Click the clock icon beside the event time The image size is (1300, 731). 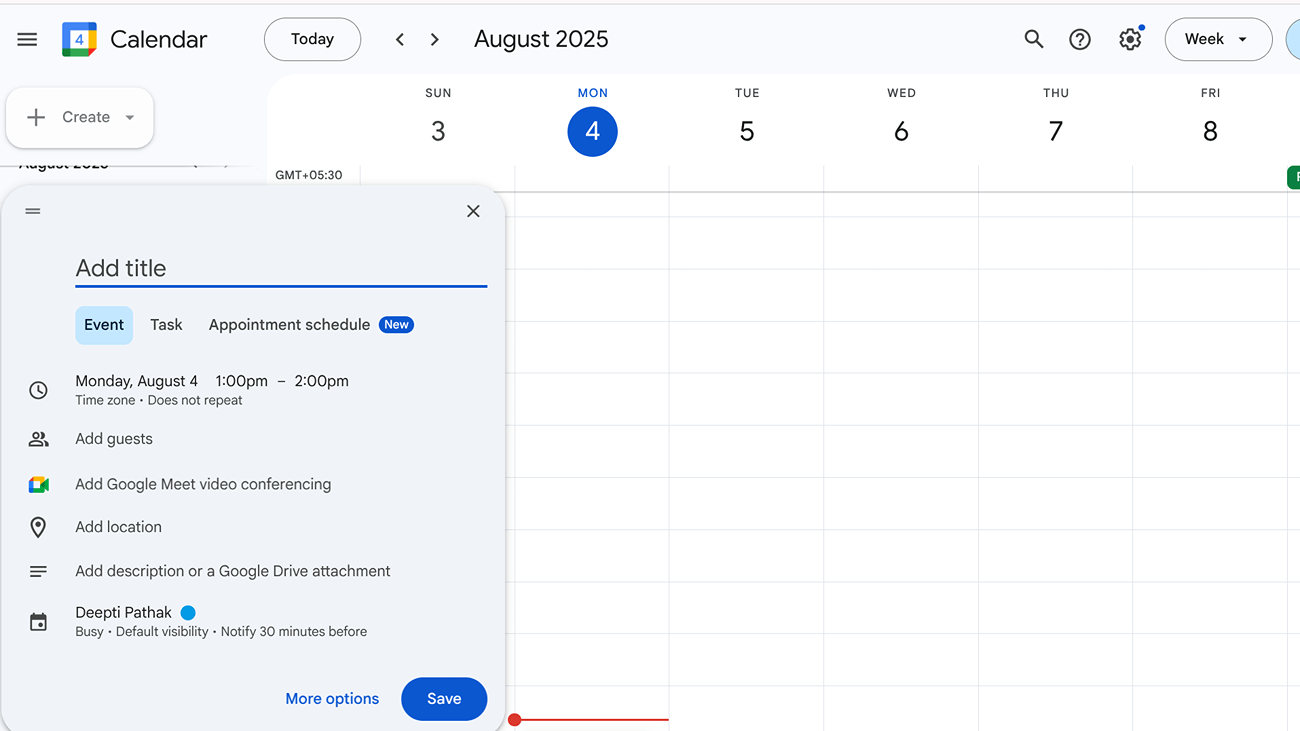coord(38,390)
